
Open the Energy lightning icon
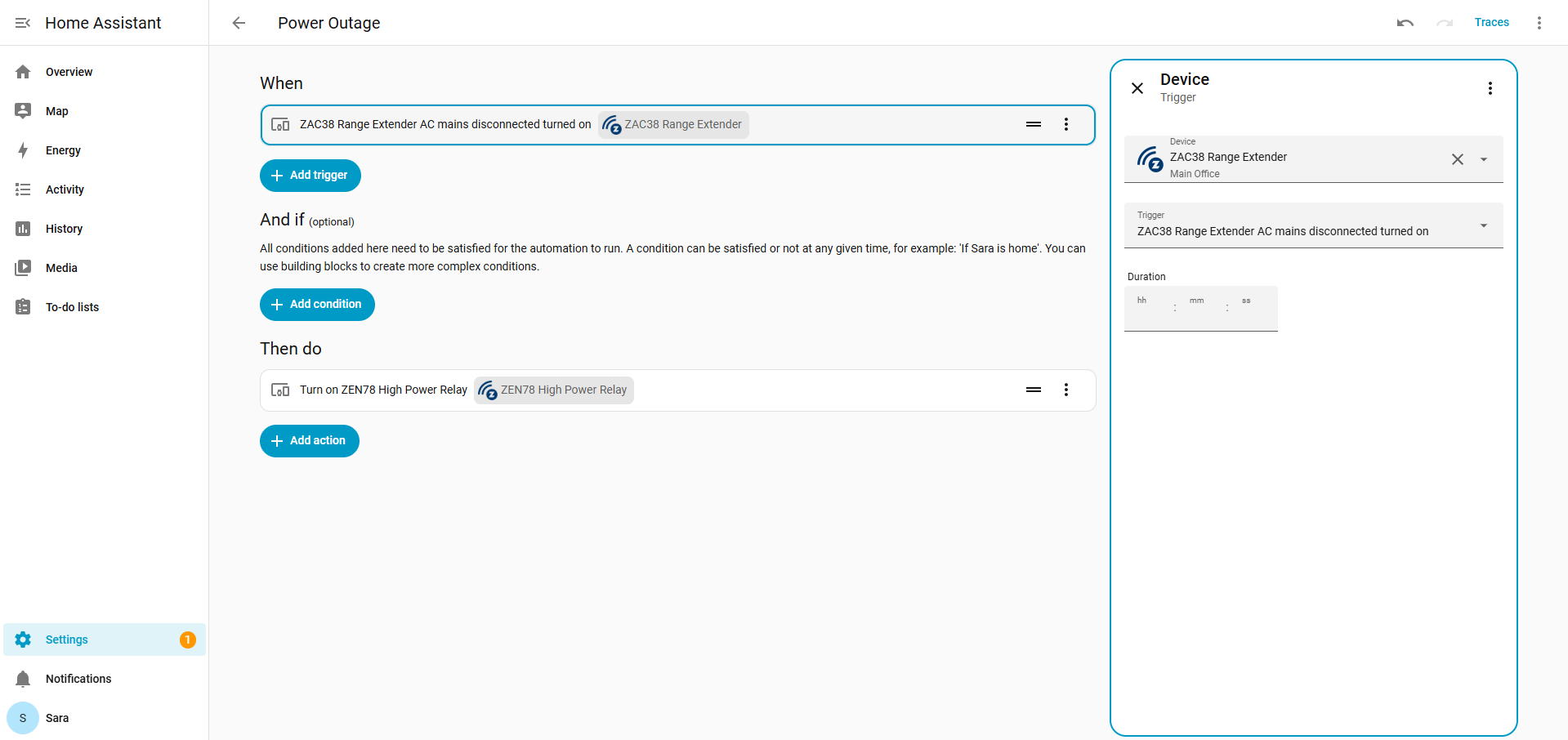[23, 150]
